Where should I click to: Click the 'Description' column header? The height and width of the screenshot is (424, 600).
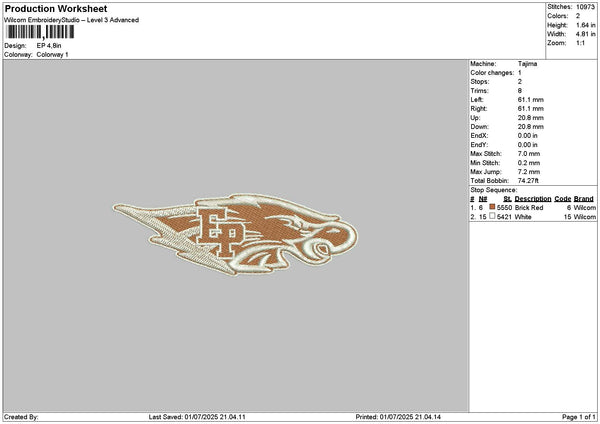coord(533,199)
